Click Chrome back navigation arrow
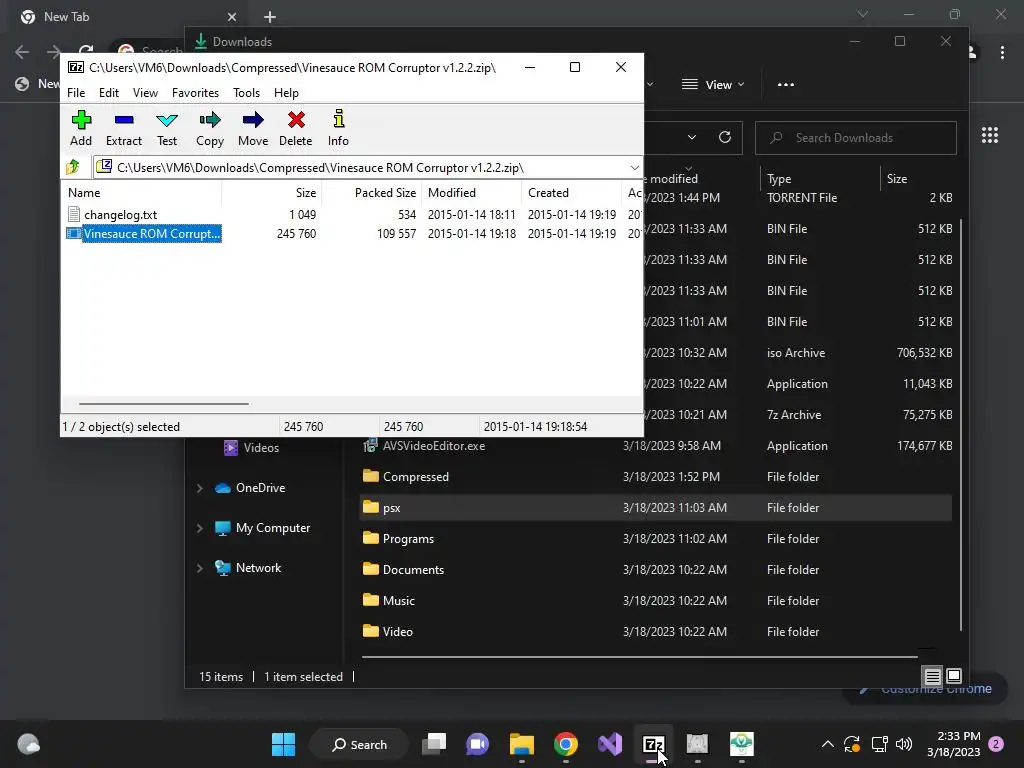The height and width of the screenshot is (768, 1024). click(22, 52)
